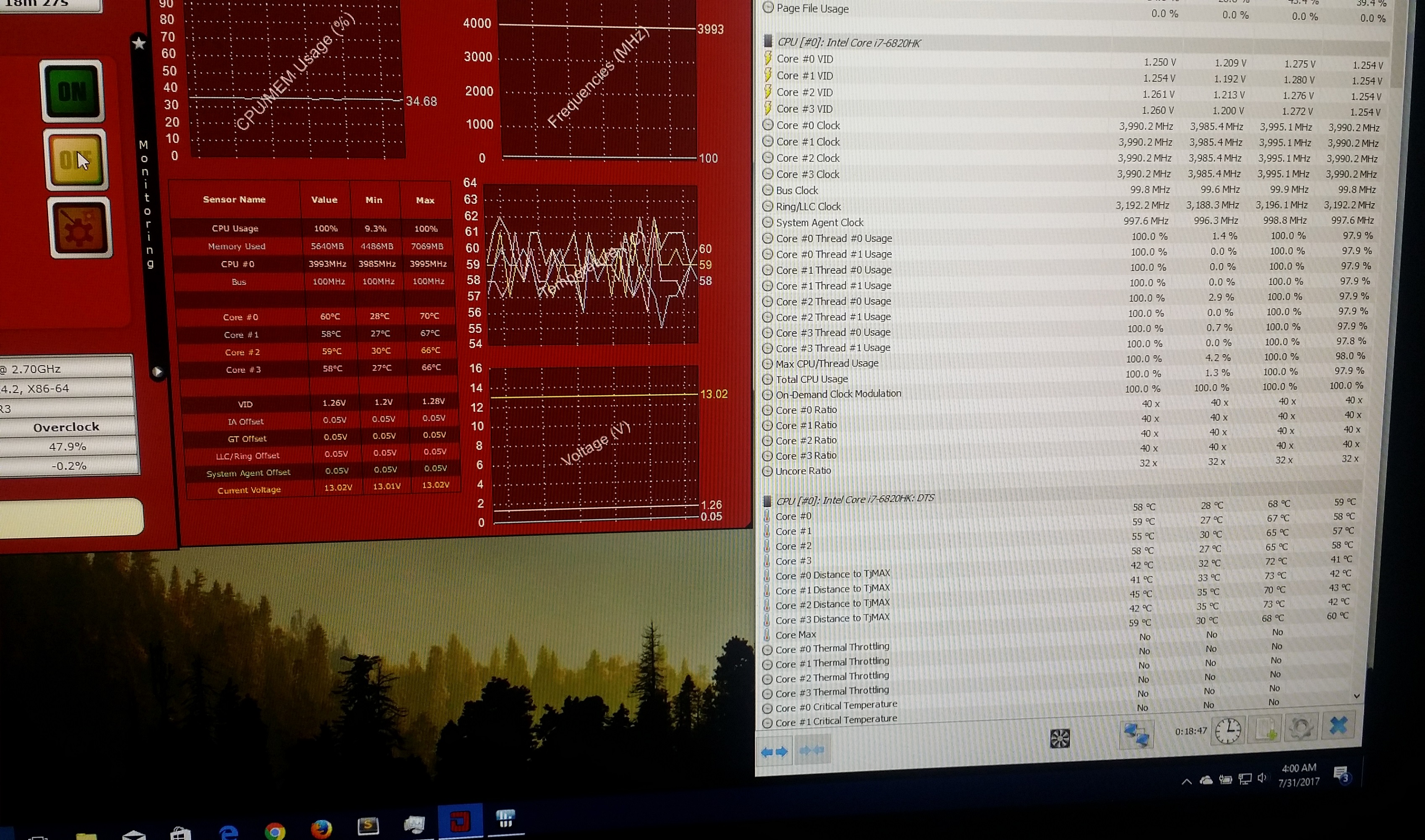
Task: Launch Google Chrome from taskbar
Action: [x=275, y=831]
